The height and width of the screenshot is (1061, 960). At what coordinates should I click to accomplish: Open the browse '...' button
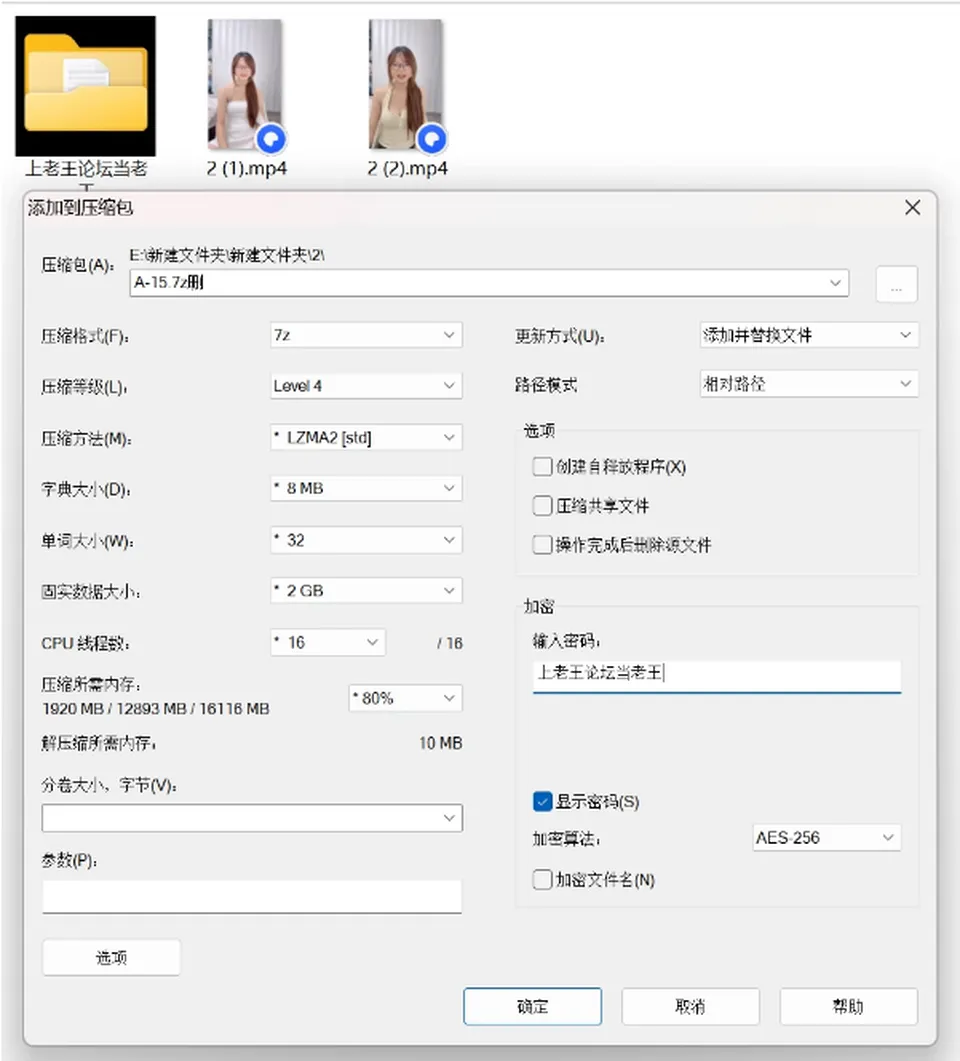pyautogui.click(x=896, y=284)
